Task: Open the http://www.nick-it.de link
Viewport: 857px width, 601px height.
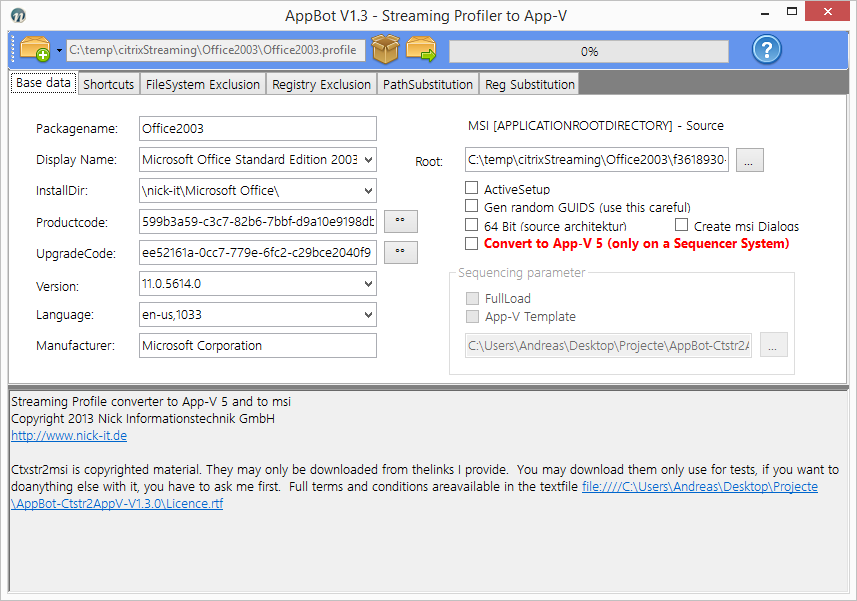Action: pyautogui.click(x=69, y=435)
